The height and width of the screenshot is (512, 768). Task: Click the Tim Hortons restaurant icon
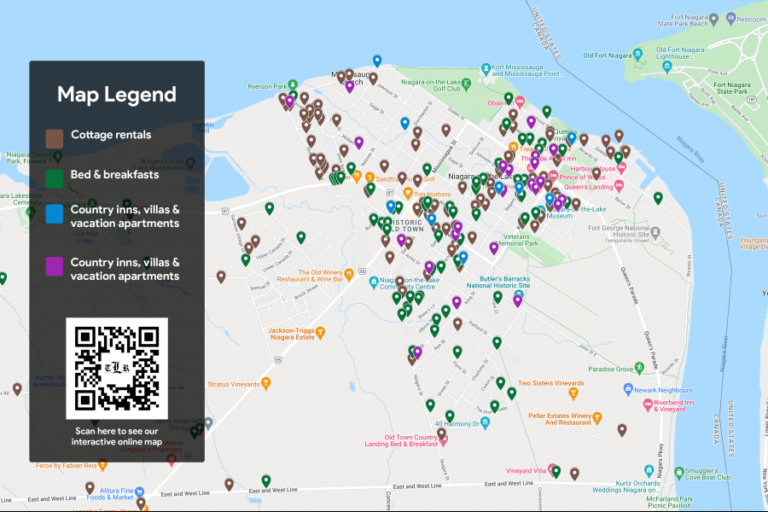pos(408,193)
